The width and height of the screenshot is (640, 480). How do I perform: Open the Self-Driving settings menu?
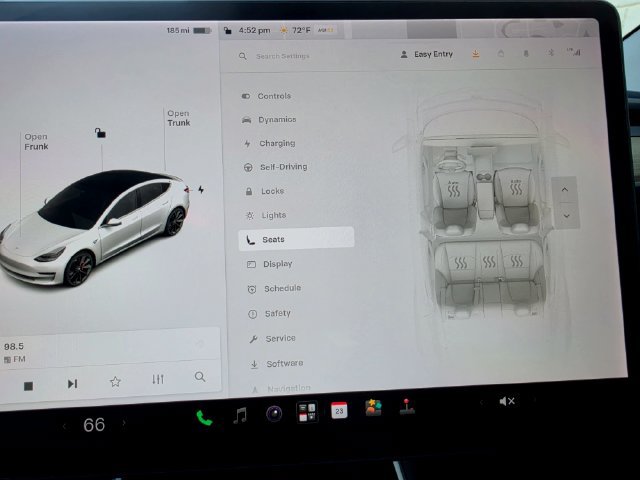[276, 167]
